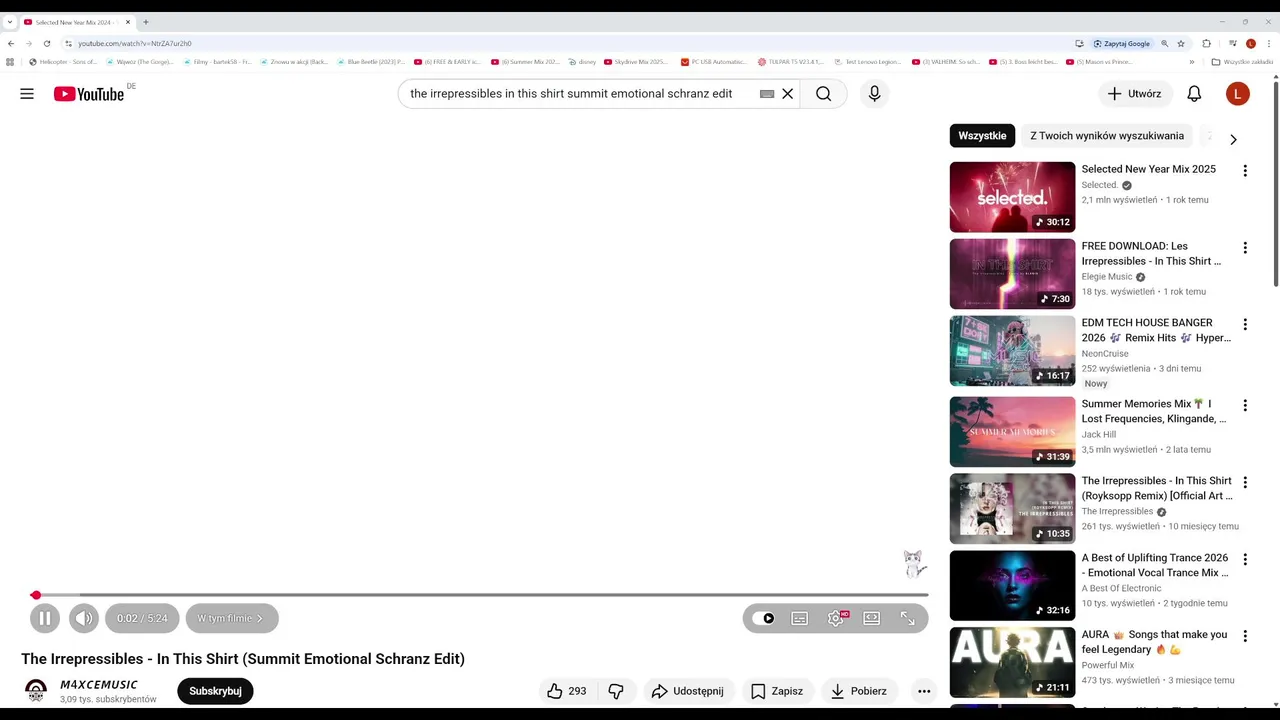The height and width of the screenshot is (720, 1280).
Task: Start voice search with the microphone
Action: click(874, 94)
